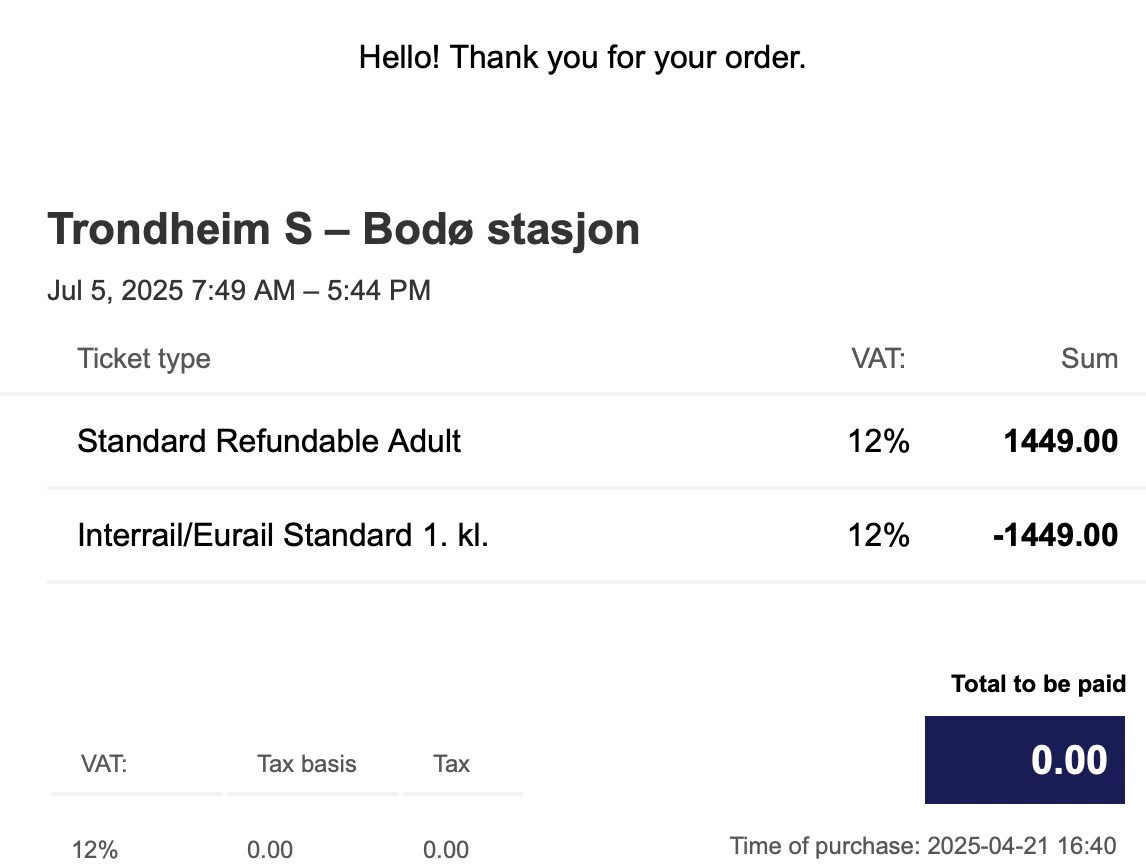The width and height of the screenshot is (1146, 866).
Task: Click the 12% VAT for Standard Refundable Adult
Action: click(878, 441)
